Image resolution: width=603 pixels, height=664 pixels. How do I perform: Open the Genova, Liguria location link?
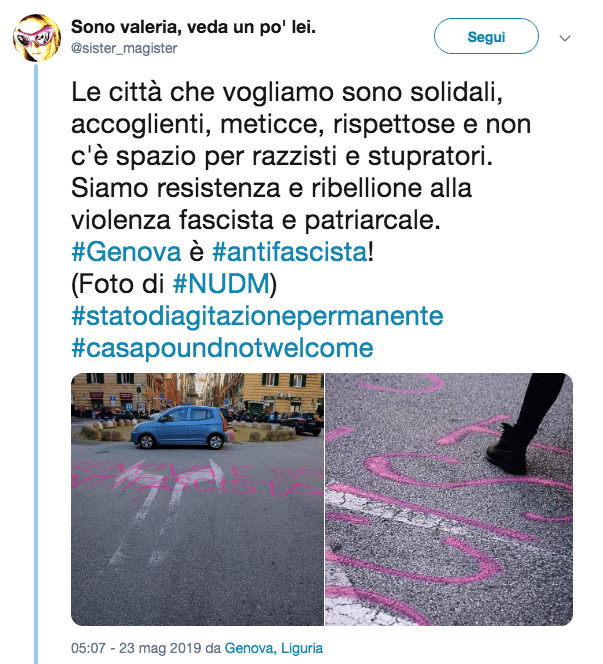click(x=274, y=648)
